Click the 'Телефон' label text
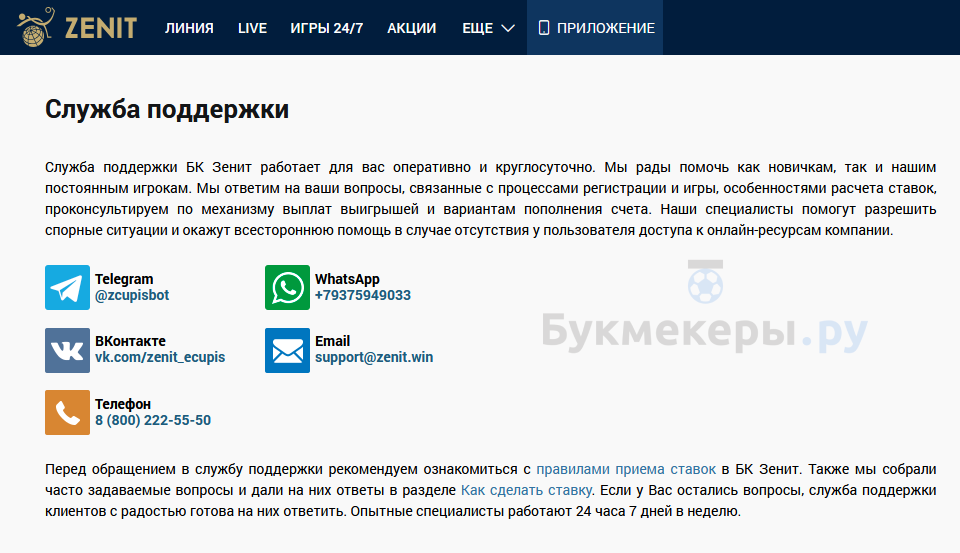The image size is (960, 553). [122, 404]
